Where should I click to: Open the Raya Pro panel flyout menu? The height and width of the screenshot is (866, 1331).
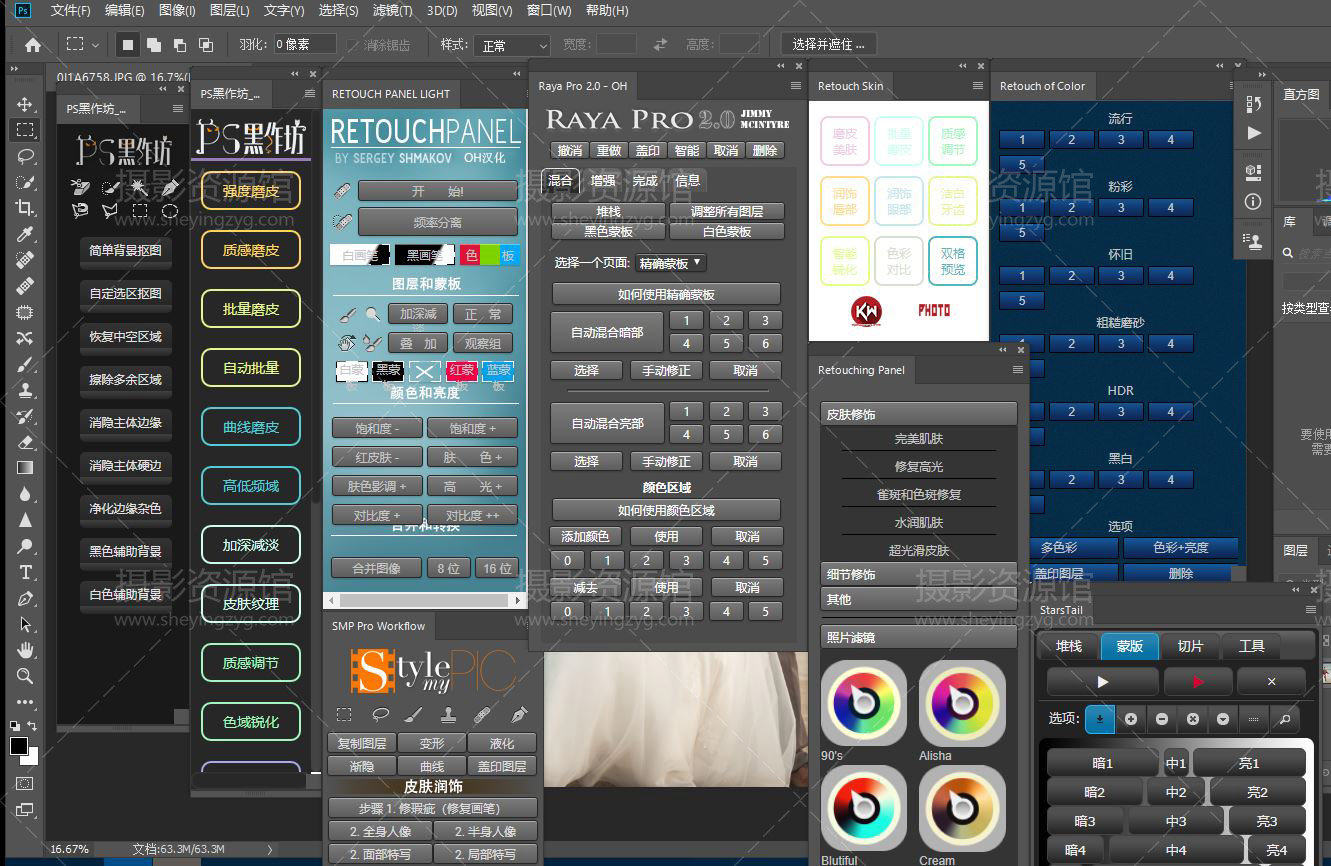[x=796, y=86]
